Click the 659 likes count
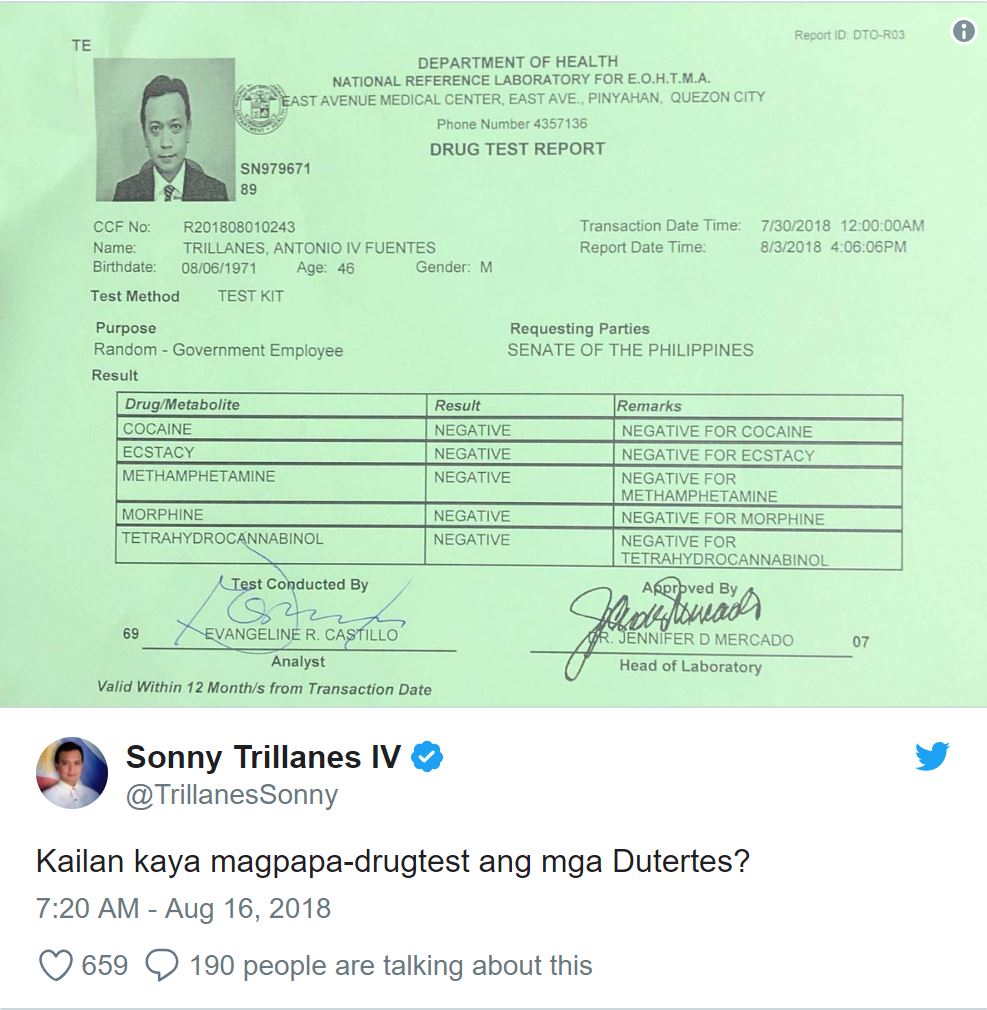987x1010 pixels. click(104, 966)
